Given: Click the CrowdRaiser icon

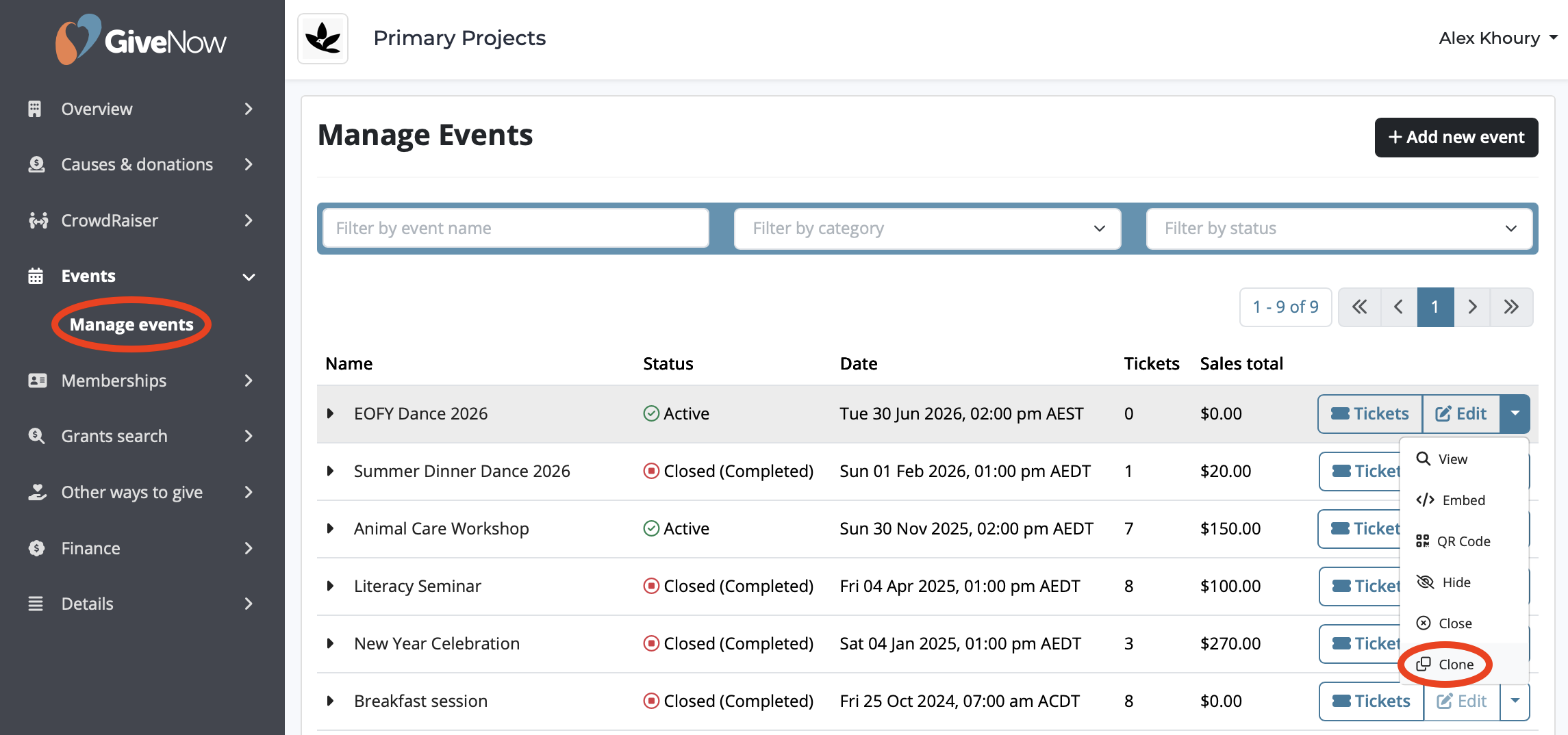Looking at the screenshot, I should 38,220.
